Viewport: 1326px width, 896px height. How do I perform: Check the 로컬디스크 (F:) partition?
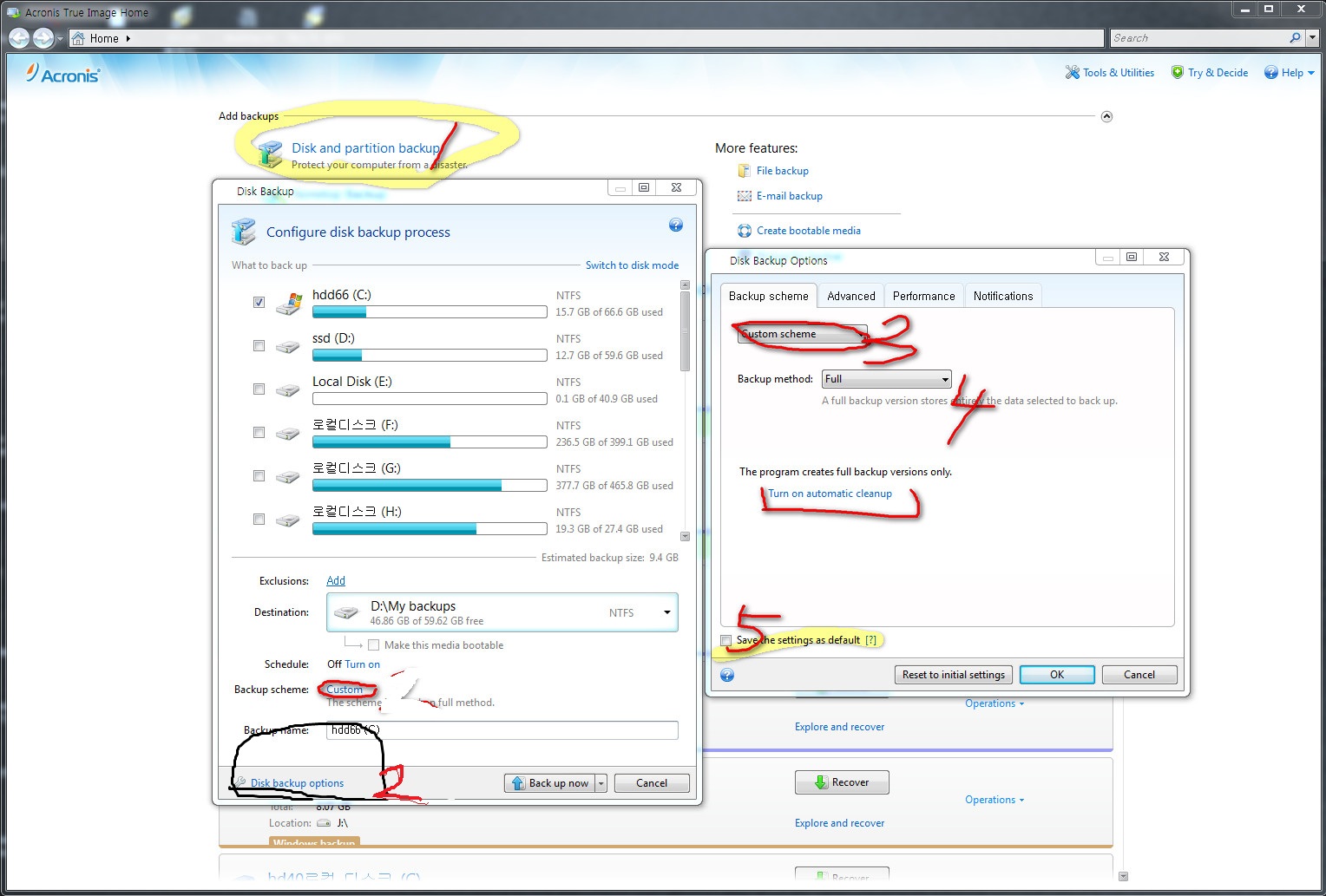tap(259, 432)
